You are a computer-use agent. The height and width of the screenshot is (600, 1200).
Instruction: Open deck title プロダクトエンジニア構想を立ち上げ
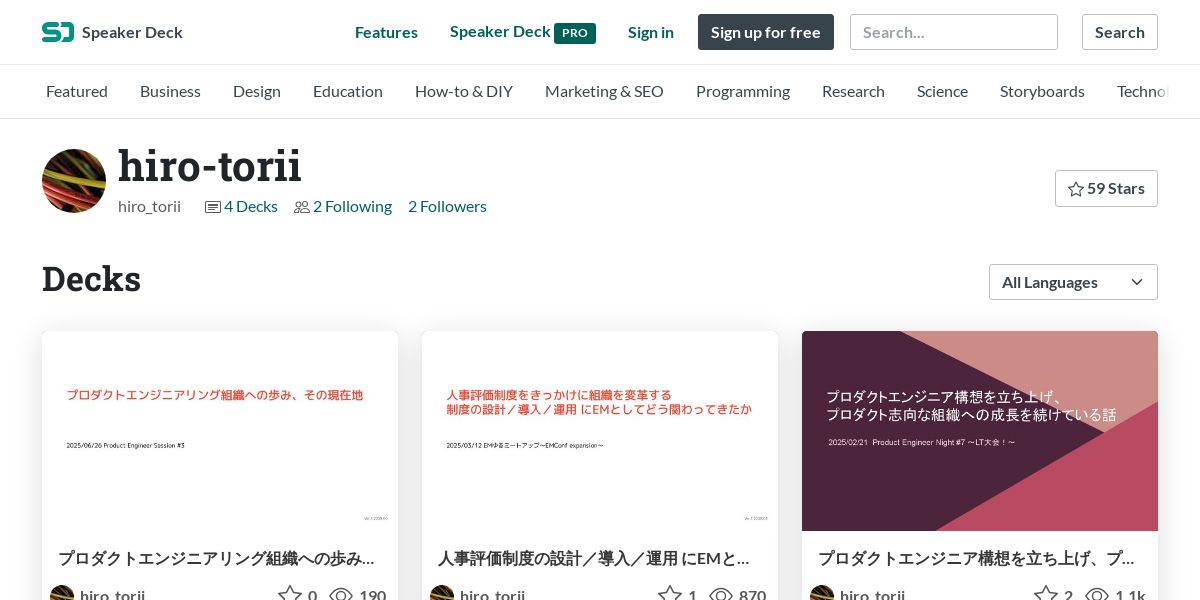[x=977, y=558]
